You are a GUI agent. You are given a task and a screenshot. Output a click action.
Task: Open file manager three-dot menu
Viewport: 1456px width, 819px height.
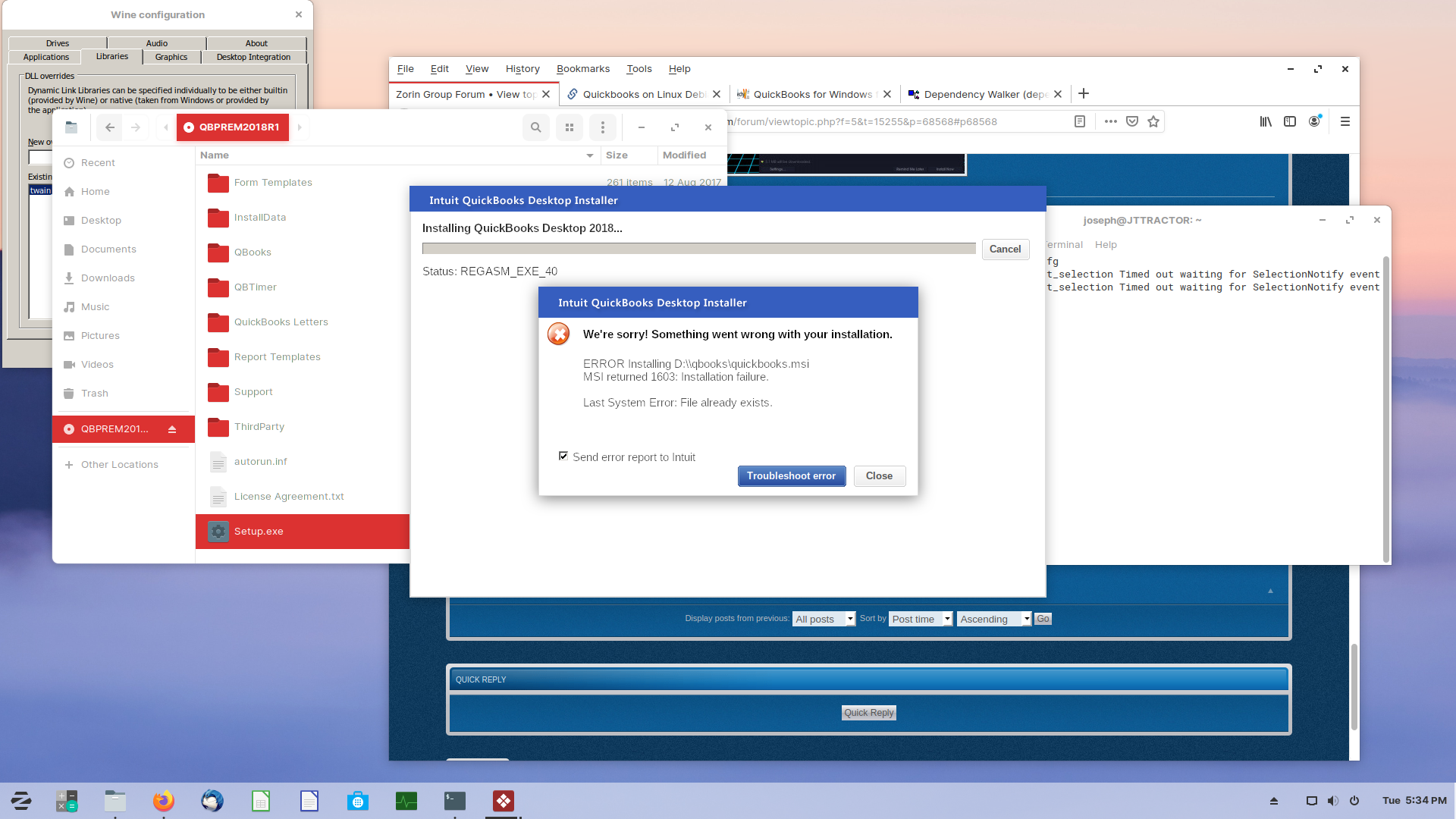click(603, 127)
